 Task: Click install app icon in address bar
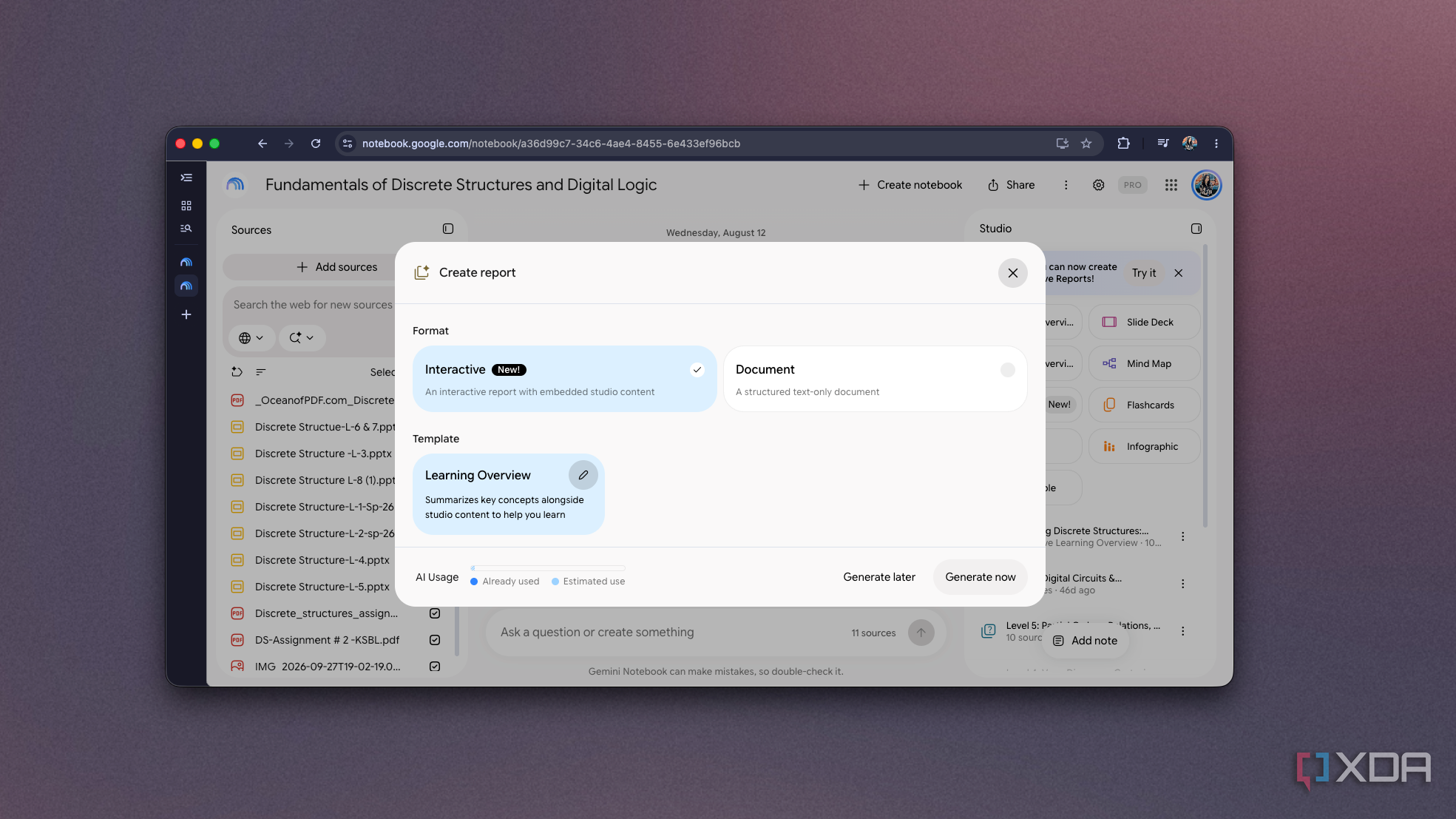[1062, 144]
